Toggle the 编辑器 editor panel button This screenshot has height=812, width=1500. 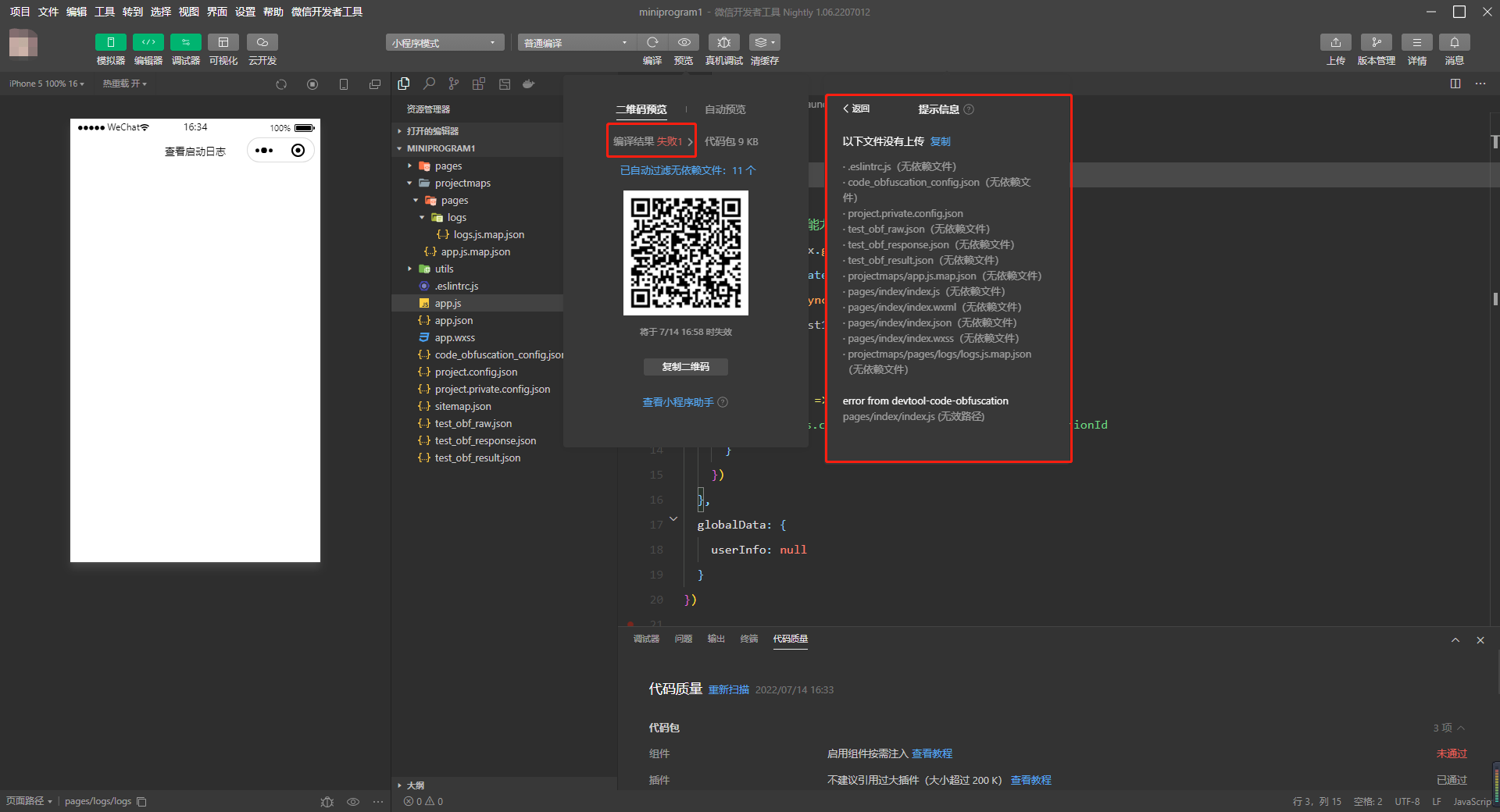pos(148,42)
